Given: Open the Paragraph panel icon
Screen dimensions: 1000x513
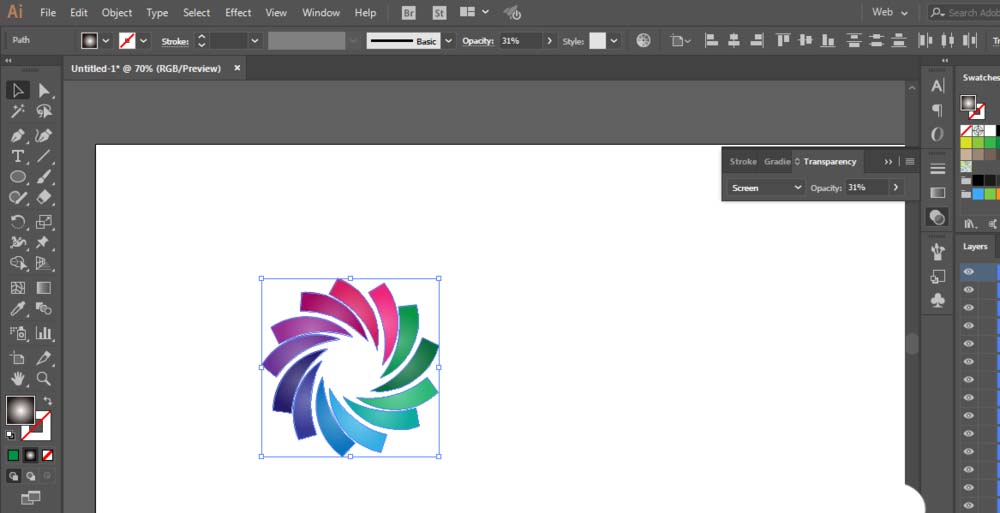Looking at the screenshot, I should click(938, 110).
